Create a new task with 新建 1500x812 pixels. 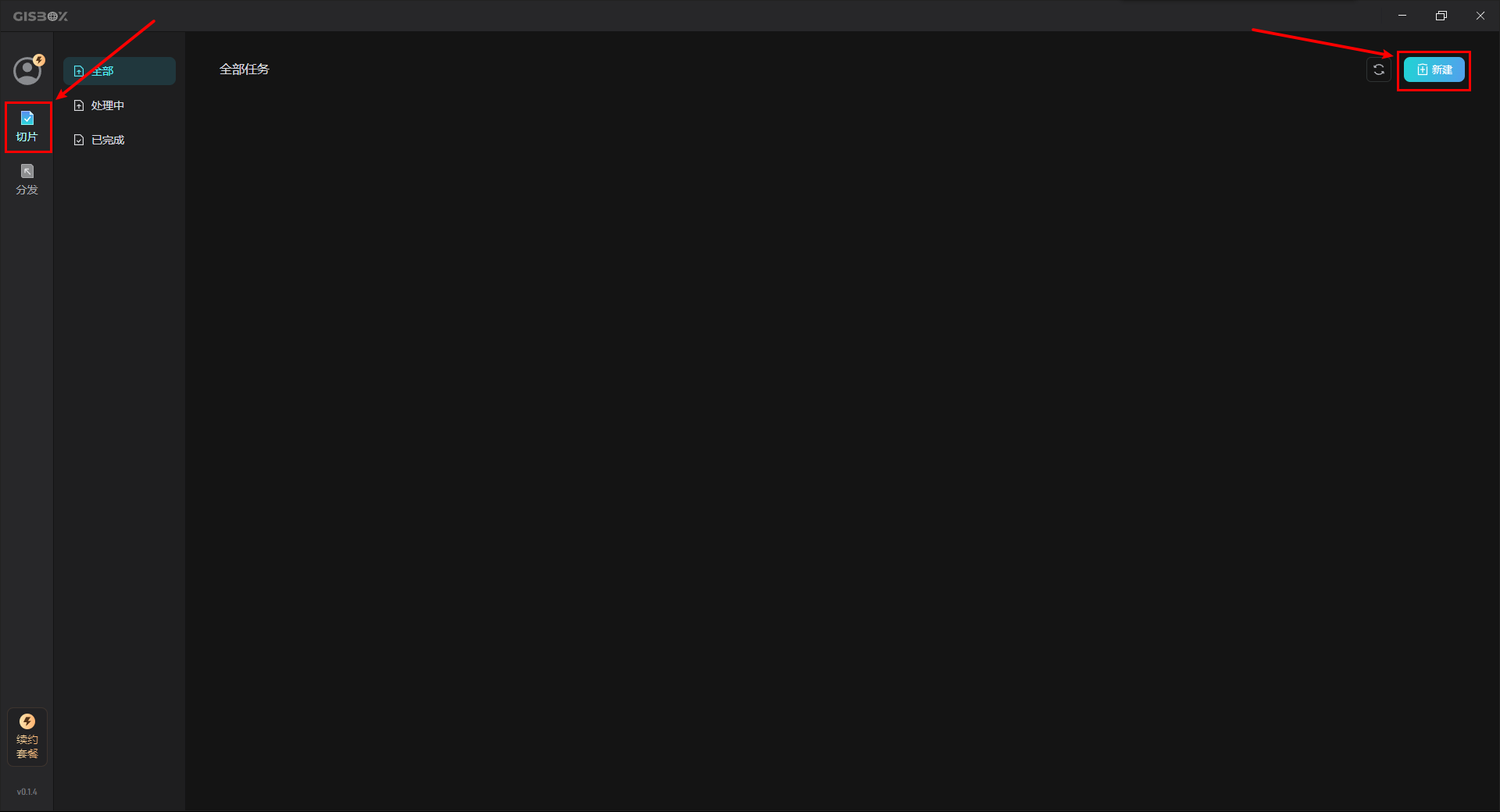(x=1434, y=69)
